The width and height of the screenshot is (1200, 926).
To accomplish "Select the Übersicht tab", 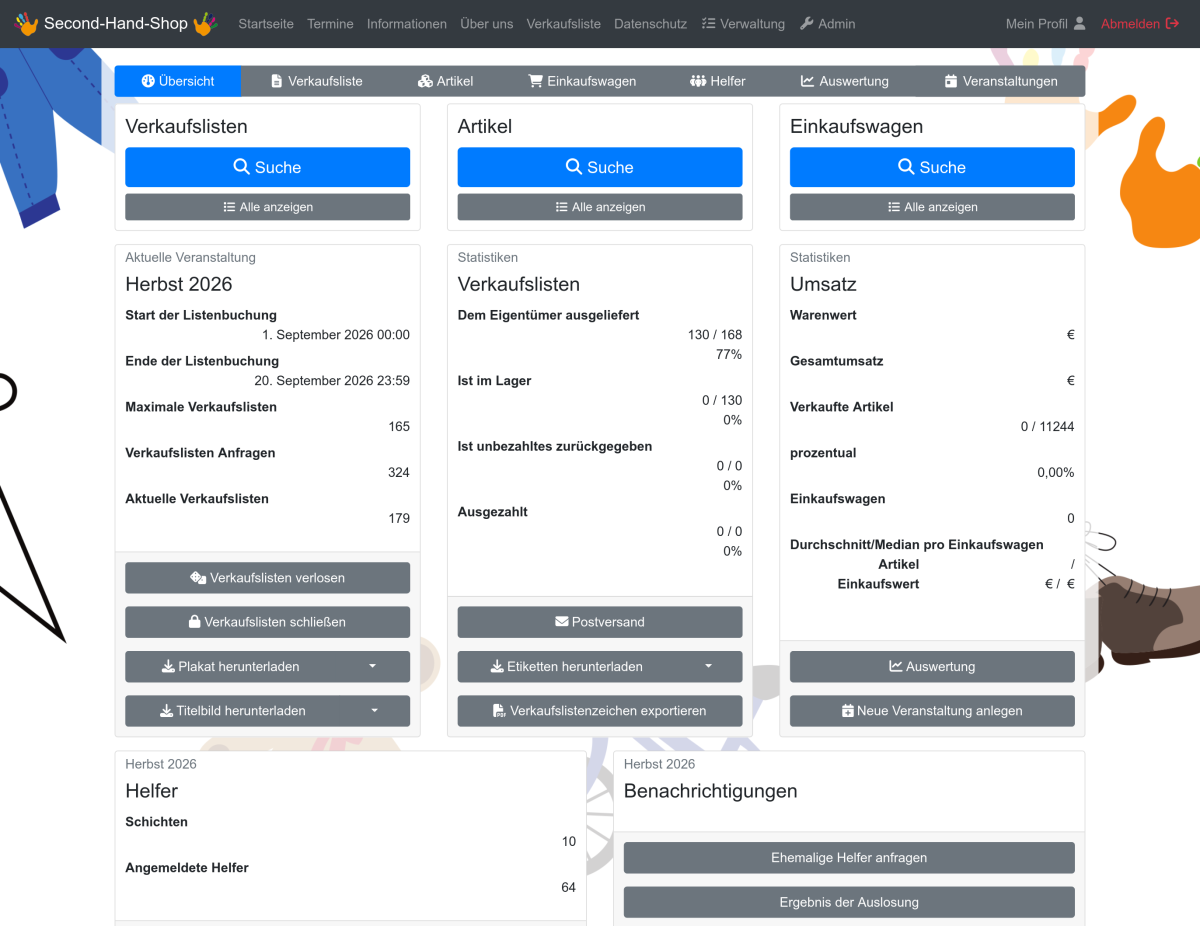I will tap(178, 81).
